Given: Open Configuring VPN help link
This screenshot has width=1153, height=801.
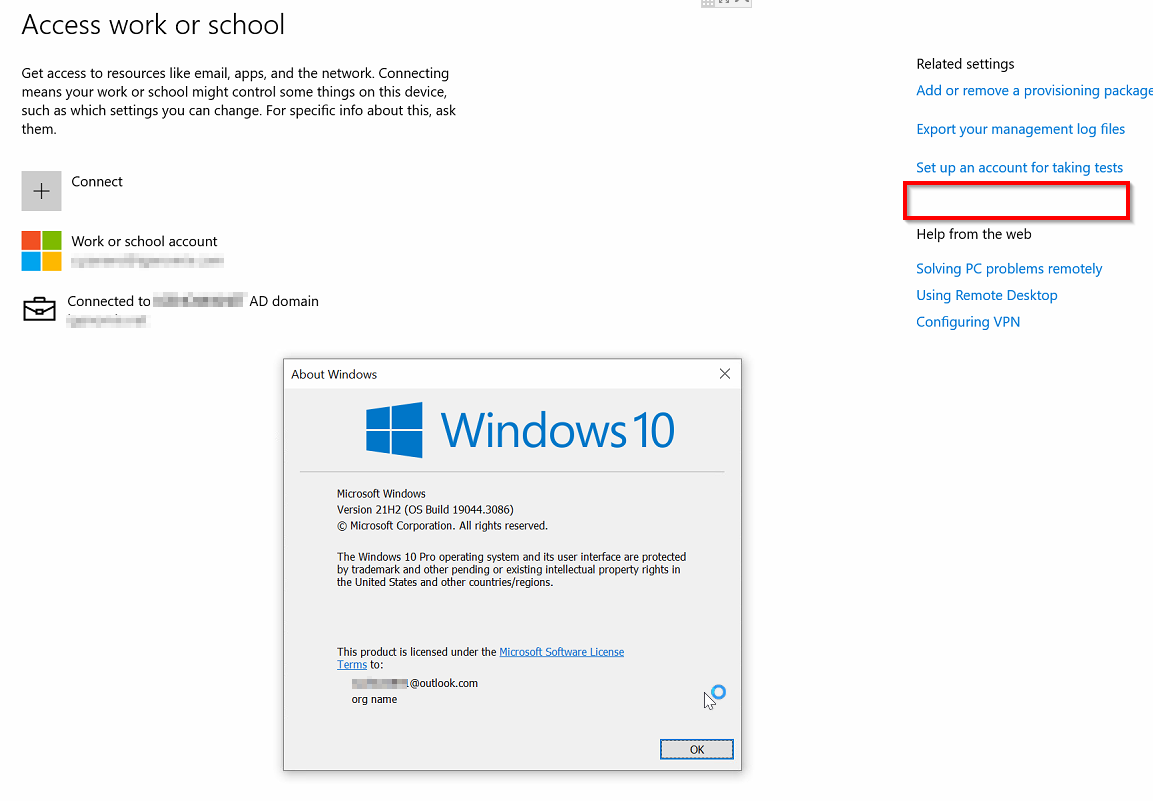Looking at the screenshot, I should [968, 321].
